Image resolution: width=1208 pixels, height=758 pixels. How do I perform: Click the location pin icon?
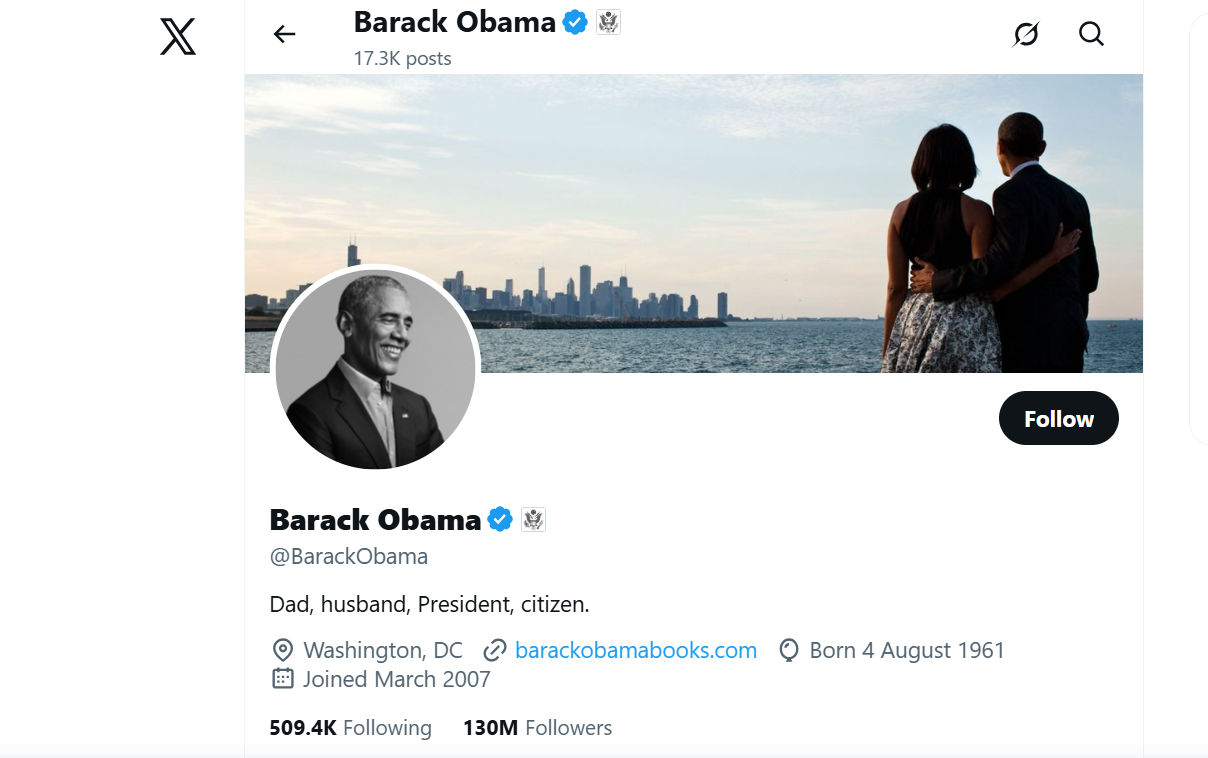282,650
